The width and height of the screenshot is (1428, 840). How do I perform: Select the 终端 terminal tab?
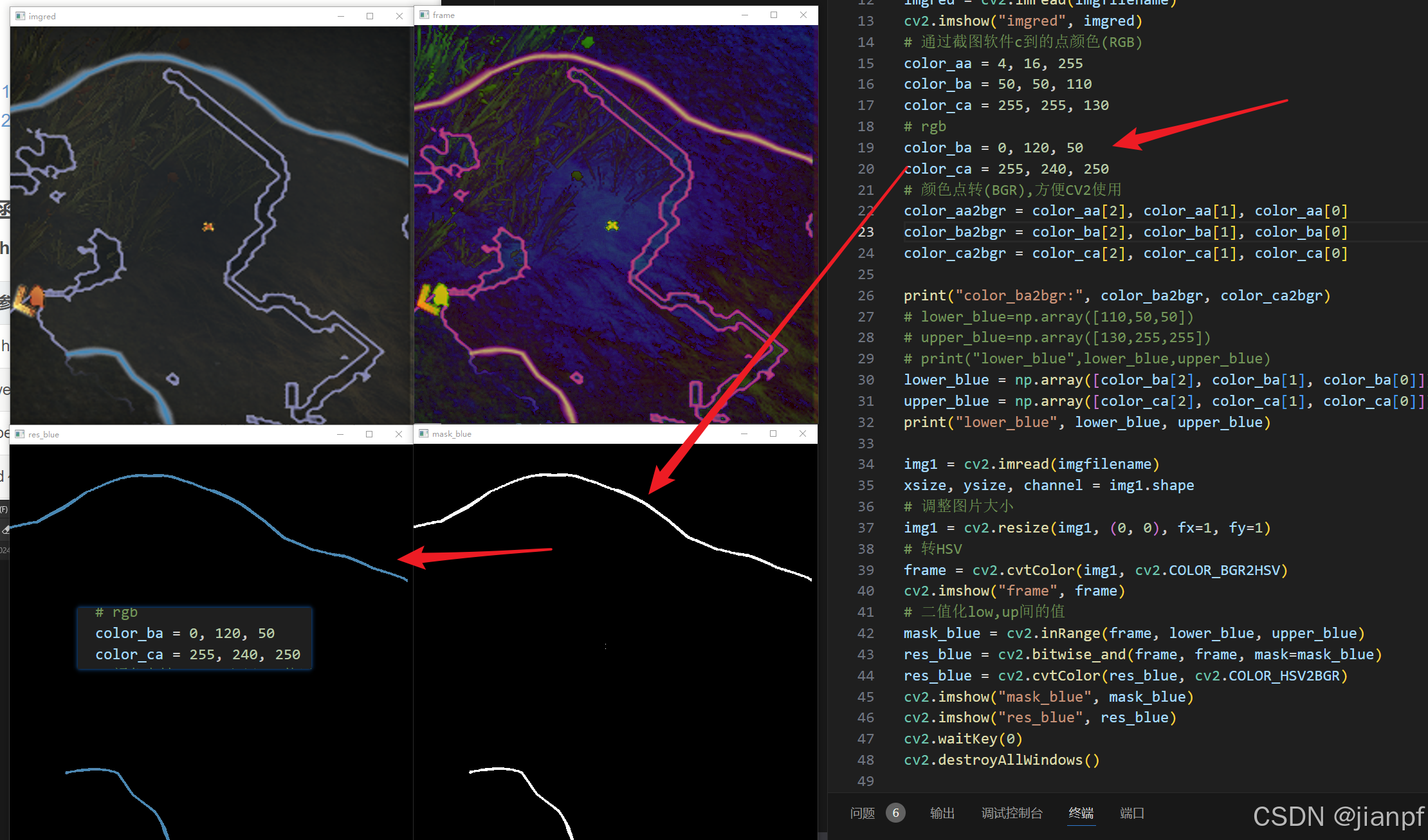pos(1081,813)
